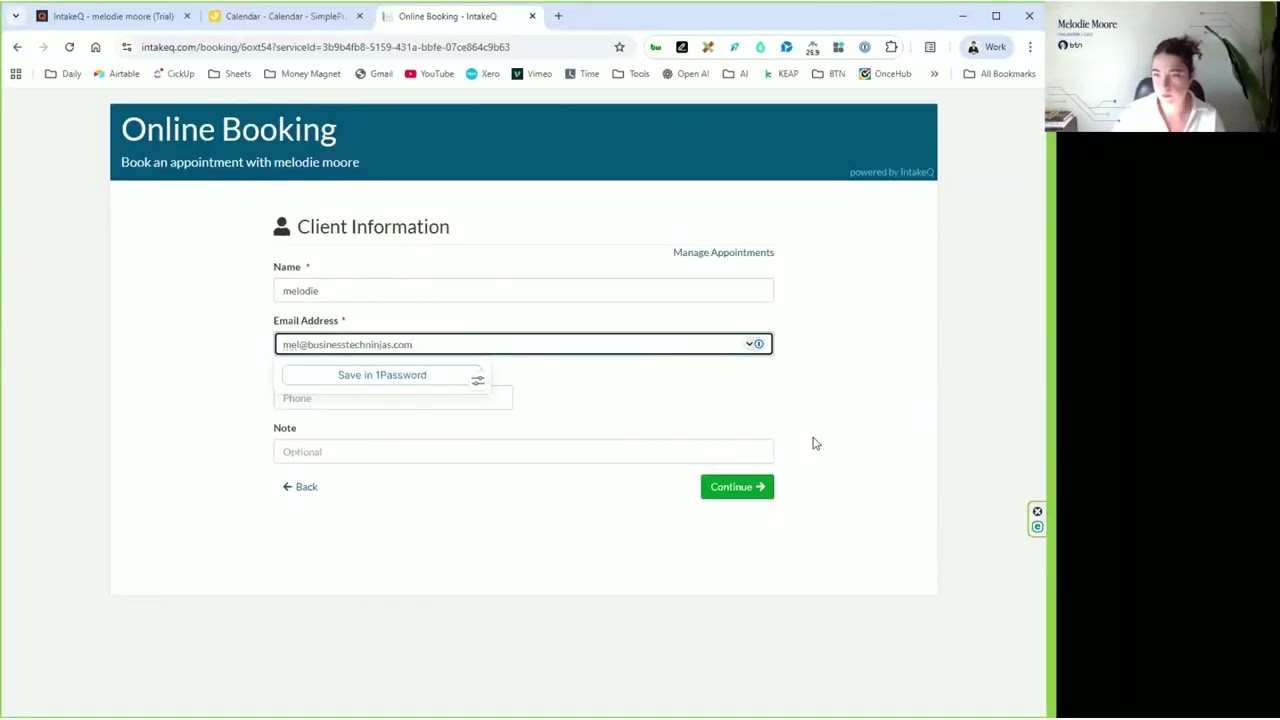Screen dimensions: 1280x720
Task: Click the Note optional field
Action: tap(523, 452)
